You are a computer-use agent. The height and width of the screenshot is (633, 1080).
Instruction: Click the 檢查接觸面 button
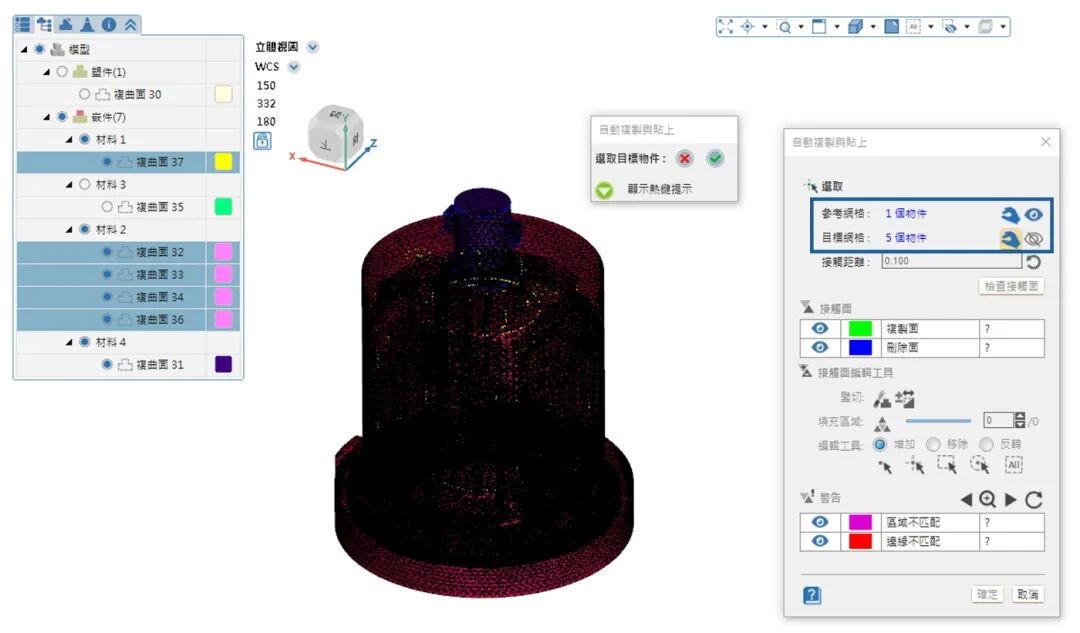pyautogui.click(x=1011, y=287)
